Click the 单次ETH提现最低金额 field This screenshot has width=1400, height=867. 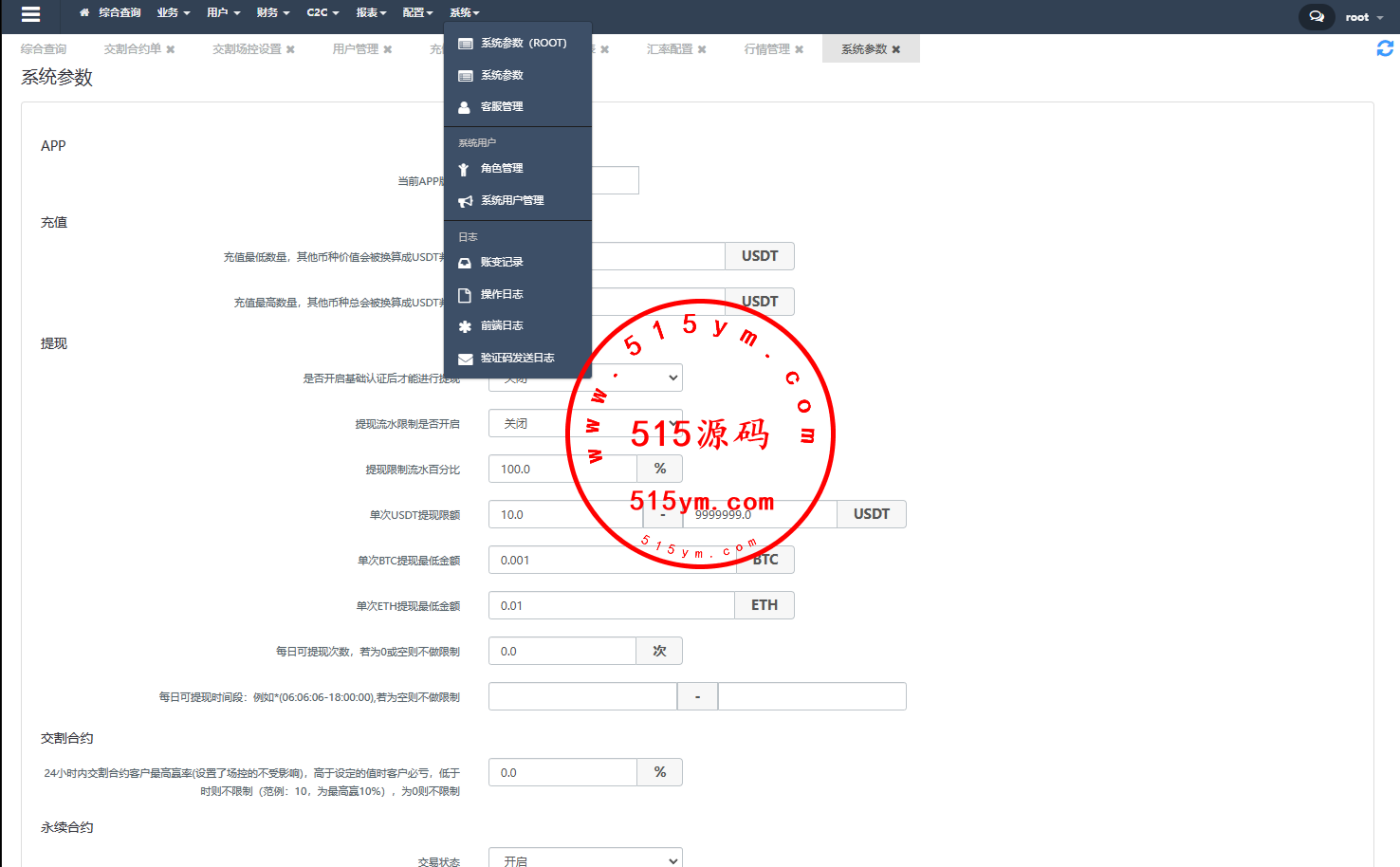click(611, 606)
